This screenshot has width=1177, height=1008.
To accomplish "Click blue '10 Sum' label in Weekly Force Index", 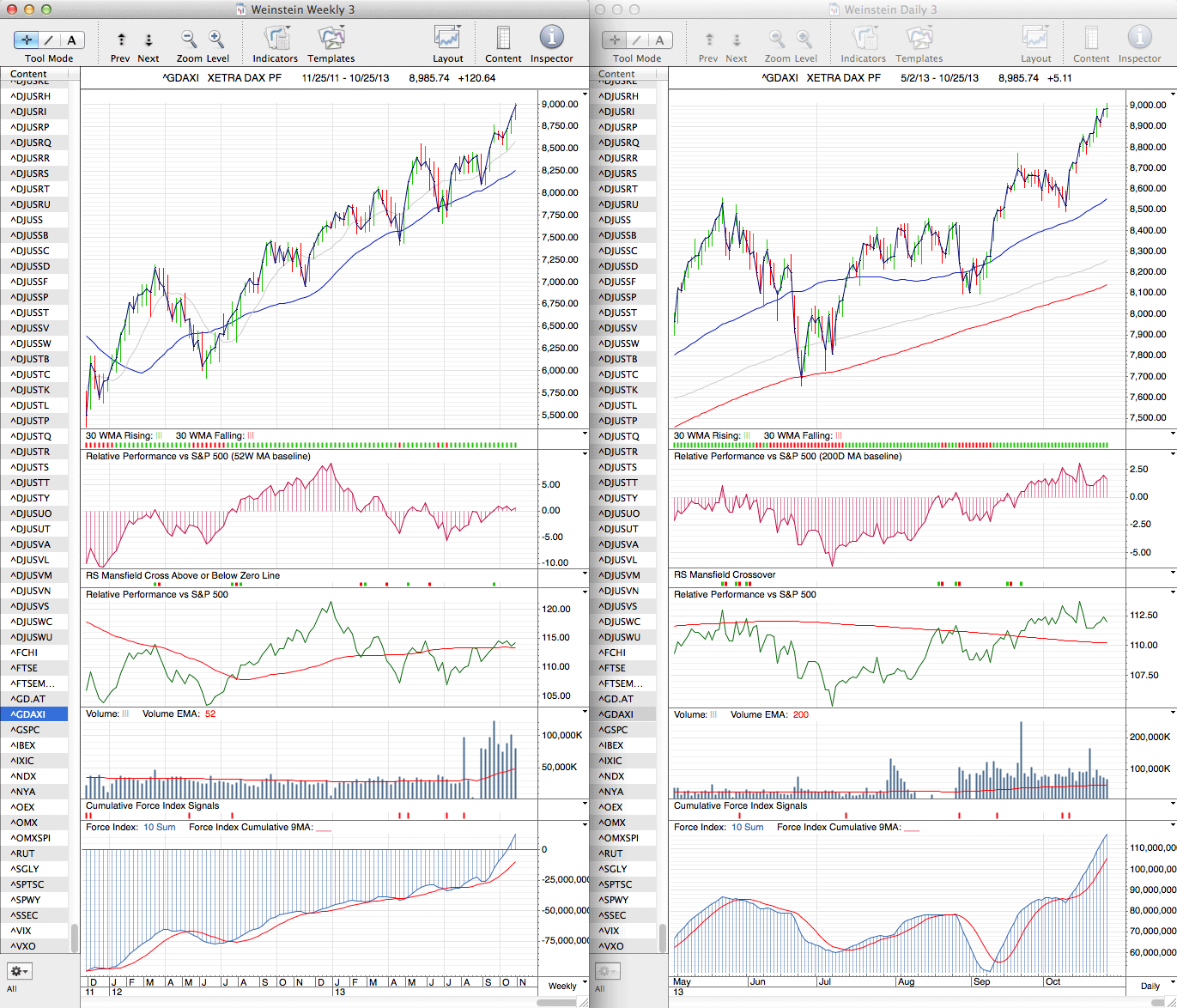I will pos(160,828).
